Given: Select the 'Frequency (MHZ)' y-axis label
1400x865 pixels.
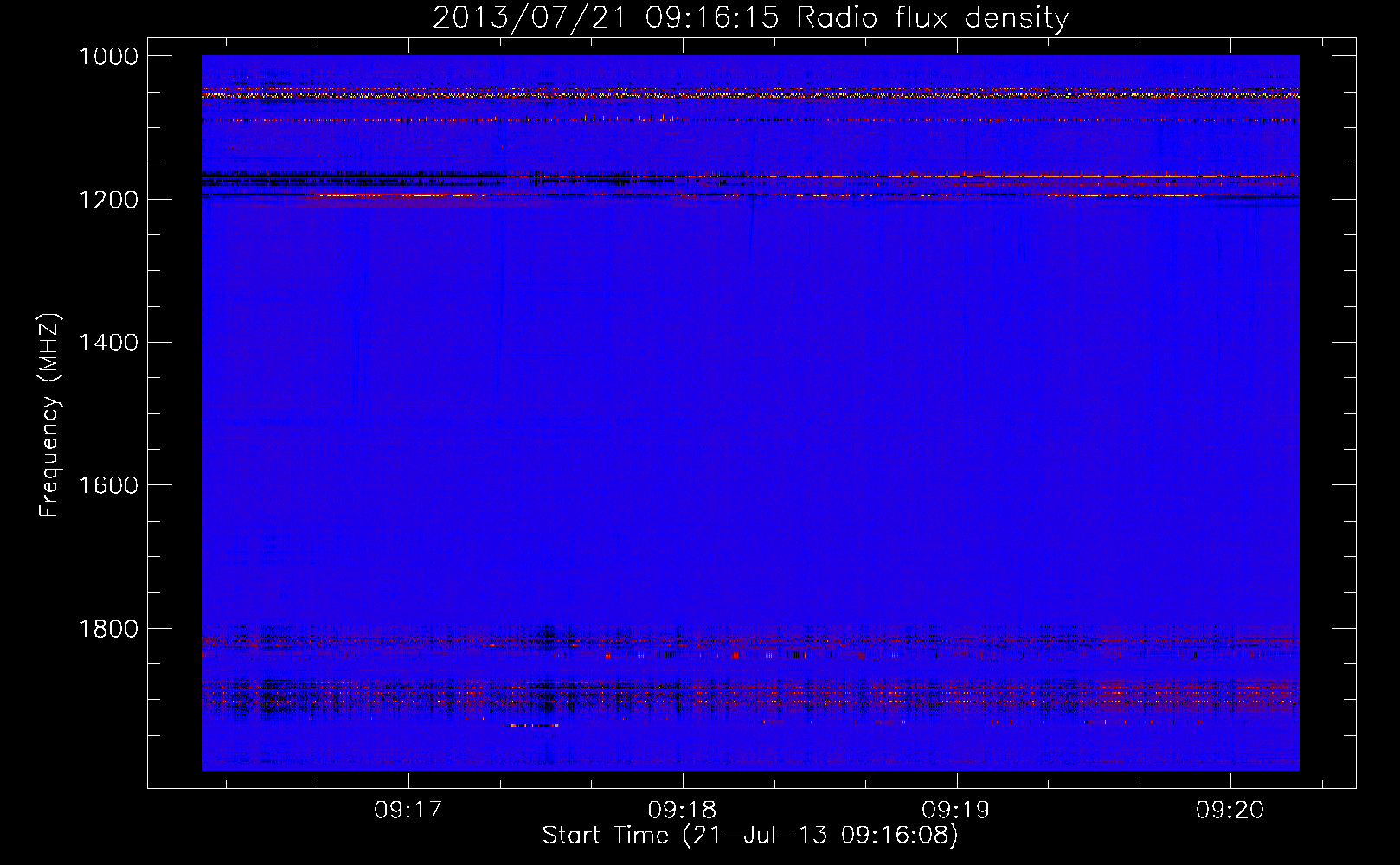Looking at the screenshot, I should [50, 415].
